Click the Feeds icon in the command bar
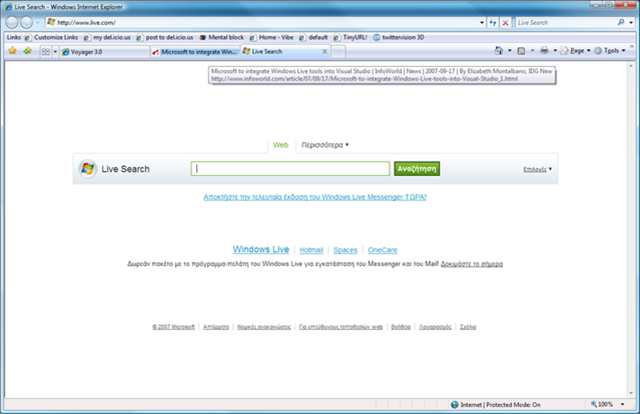 [521, 51]
